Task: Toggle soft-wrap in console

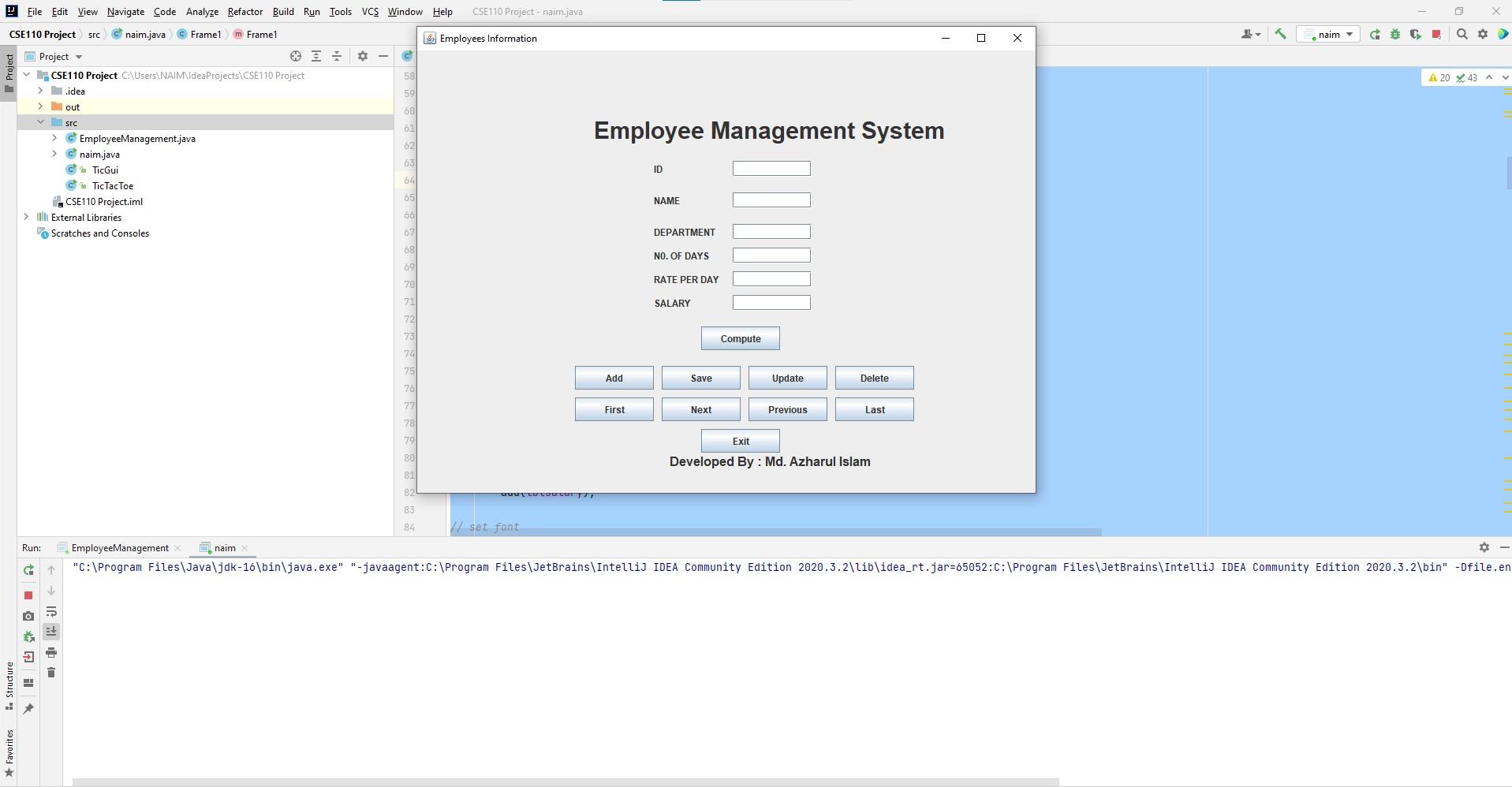Action: click(x=51, y=613)
